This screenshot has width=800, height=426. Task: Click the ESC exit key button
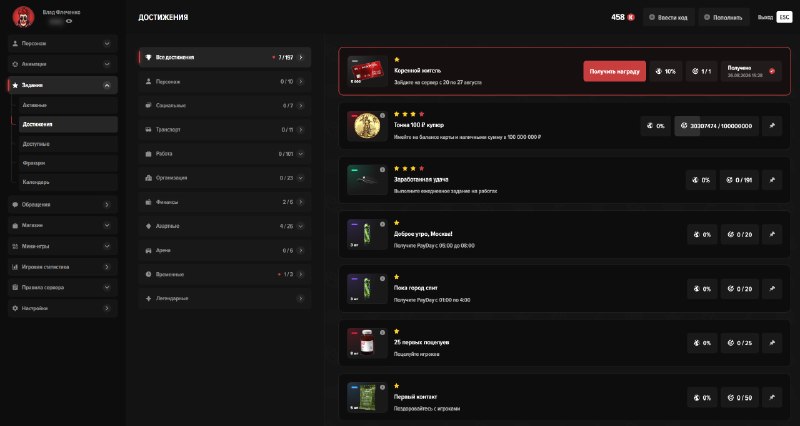click(x=784, y=17)
